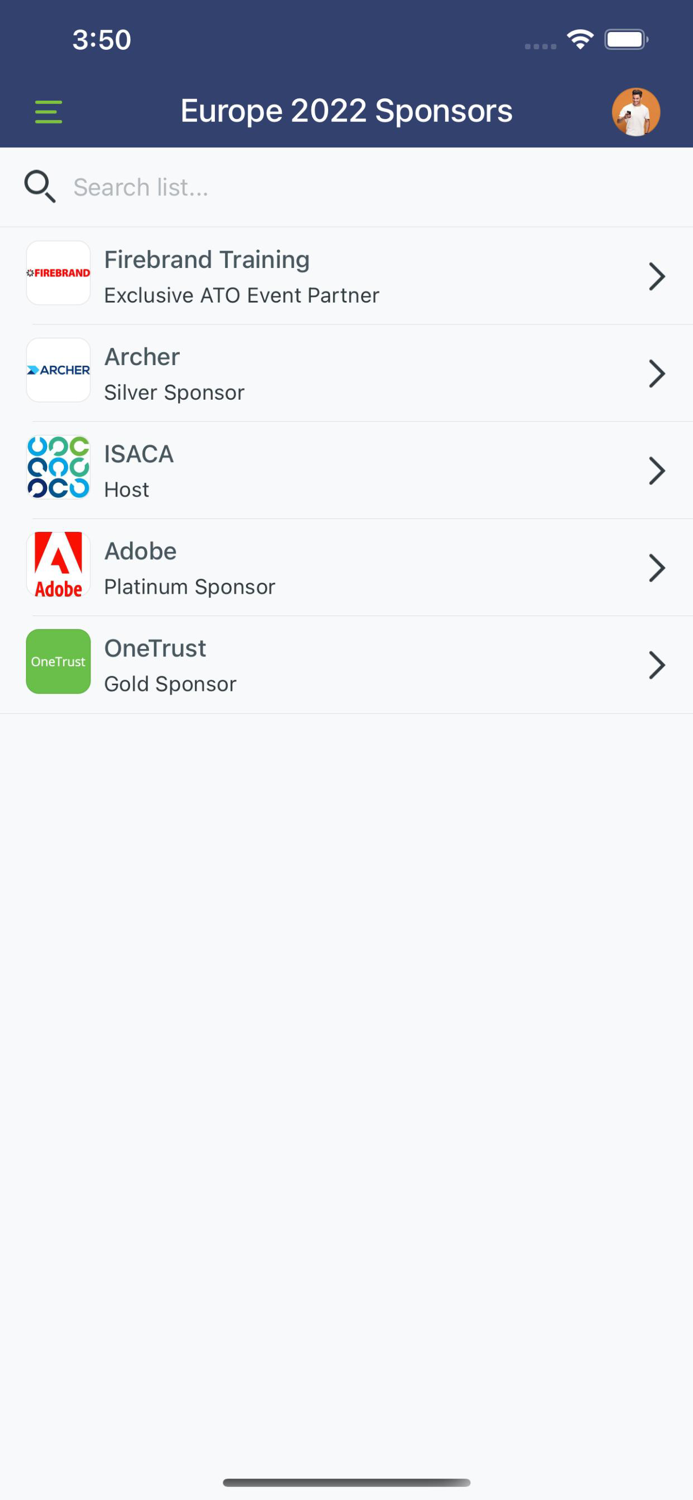Click the green OneTrust logo

[57, 661]
